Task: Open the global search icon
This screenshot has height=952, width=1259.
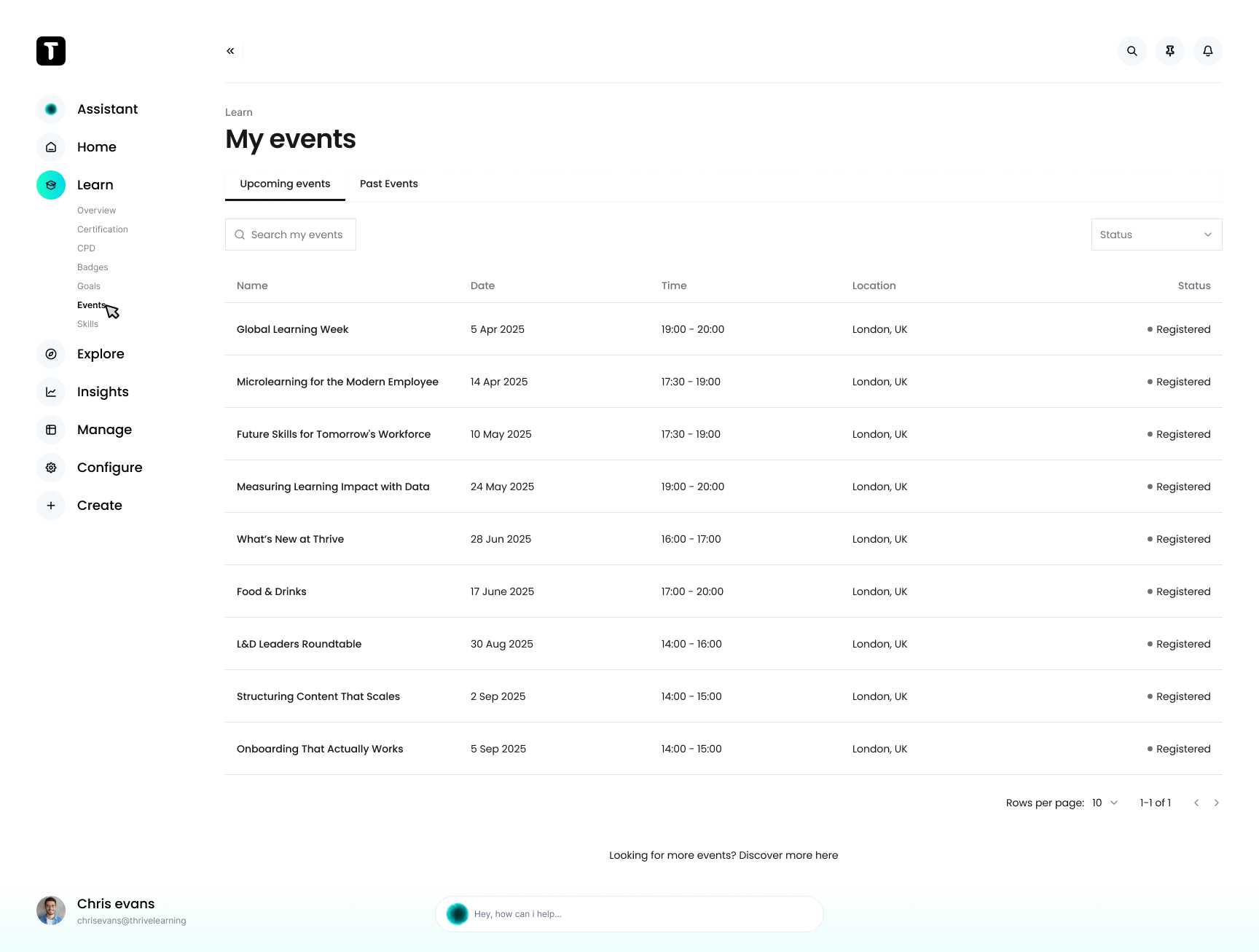Action: tap(1131, 51)
